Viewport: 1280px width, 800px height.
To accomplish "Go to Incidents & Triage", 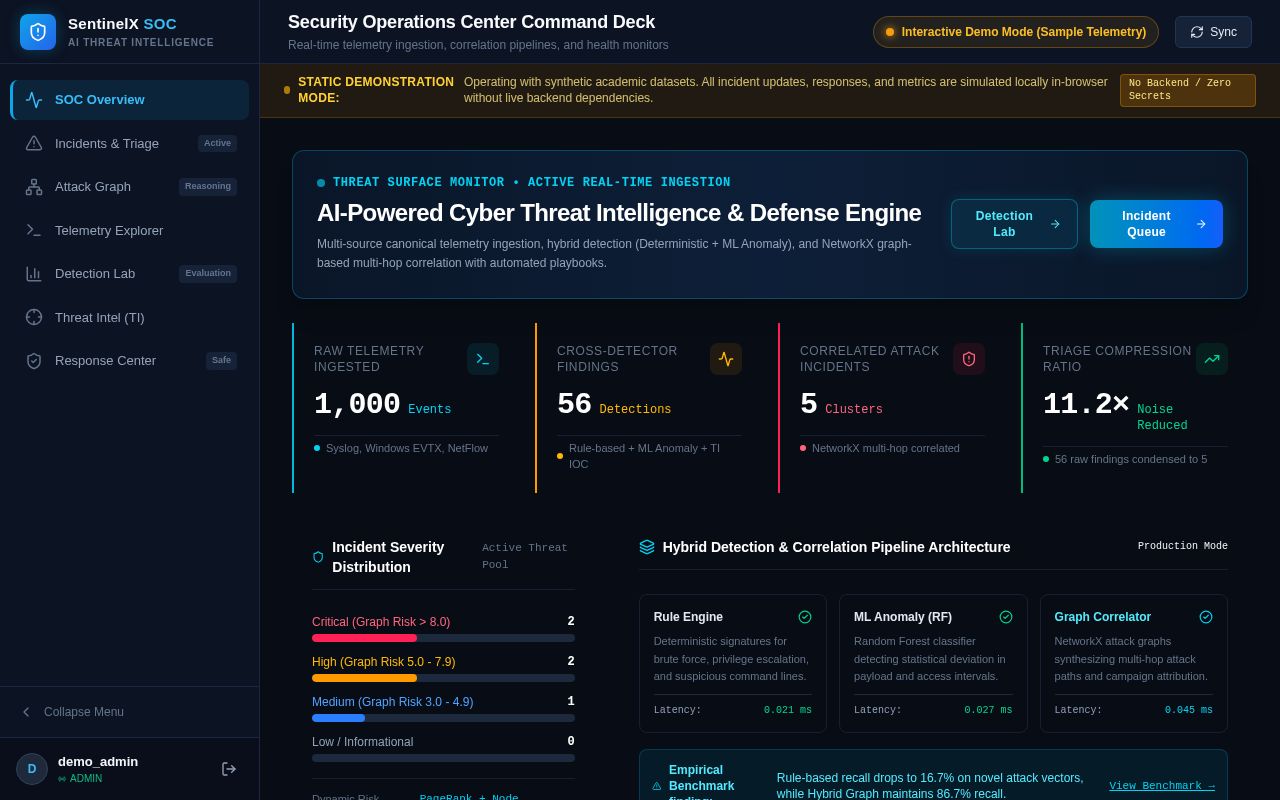I will click(x=130, y=143).
